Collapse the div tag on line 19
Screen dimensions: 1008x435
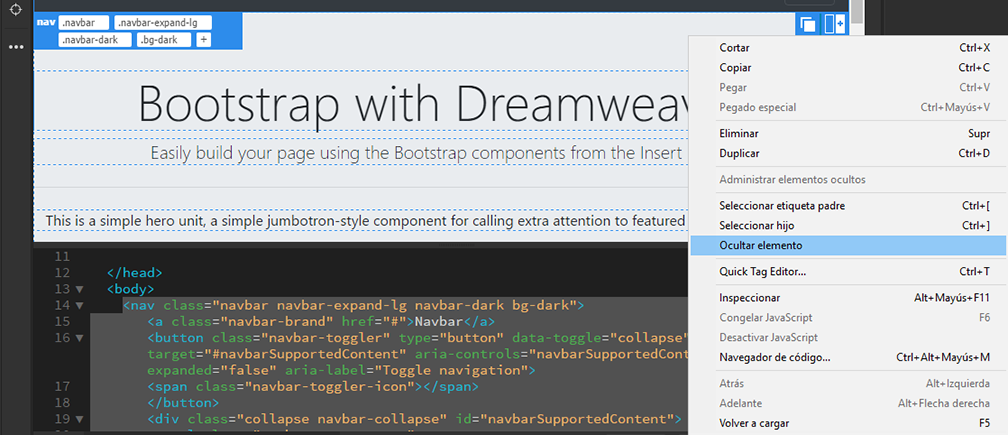click(x=78, y=418)
